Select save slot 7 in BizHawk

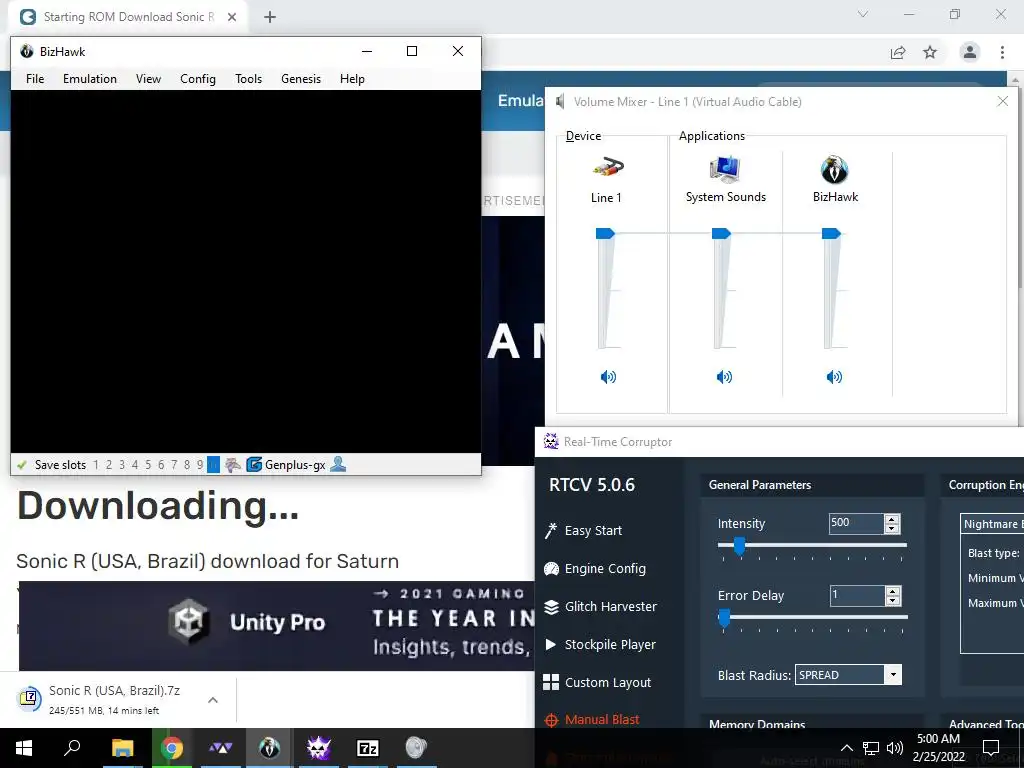(174, 465)
